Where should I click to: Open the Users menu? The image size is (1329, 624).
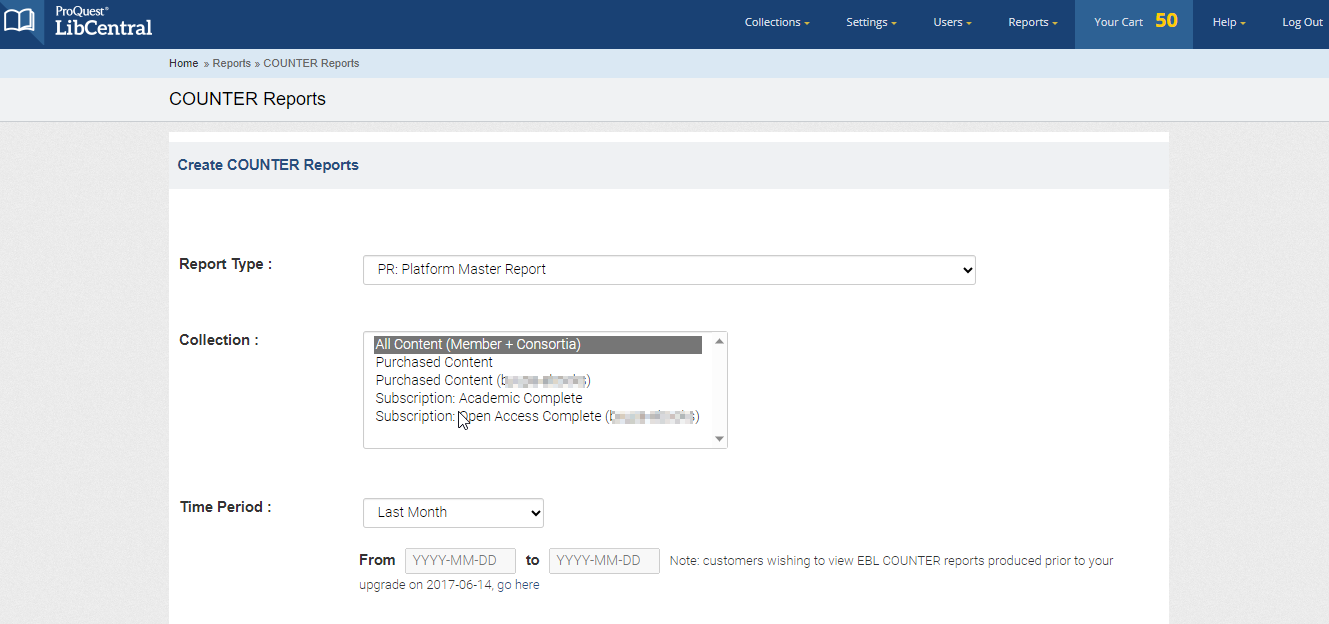point(951,21)
